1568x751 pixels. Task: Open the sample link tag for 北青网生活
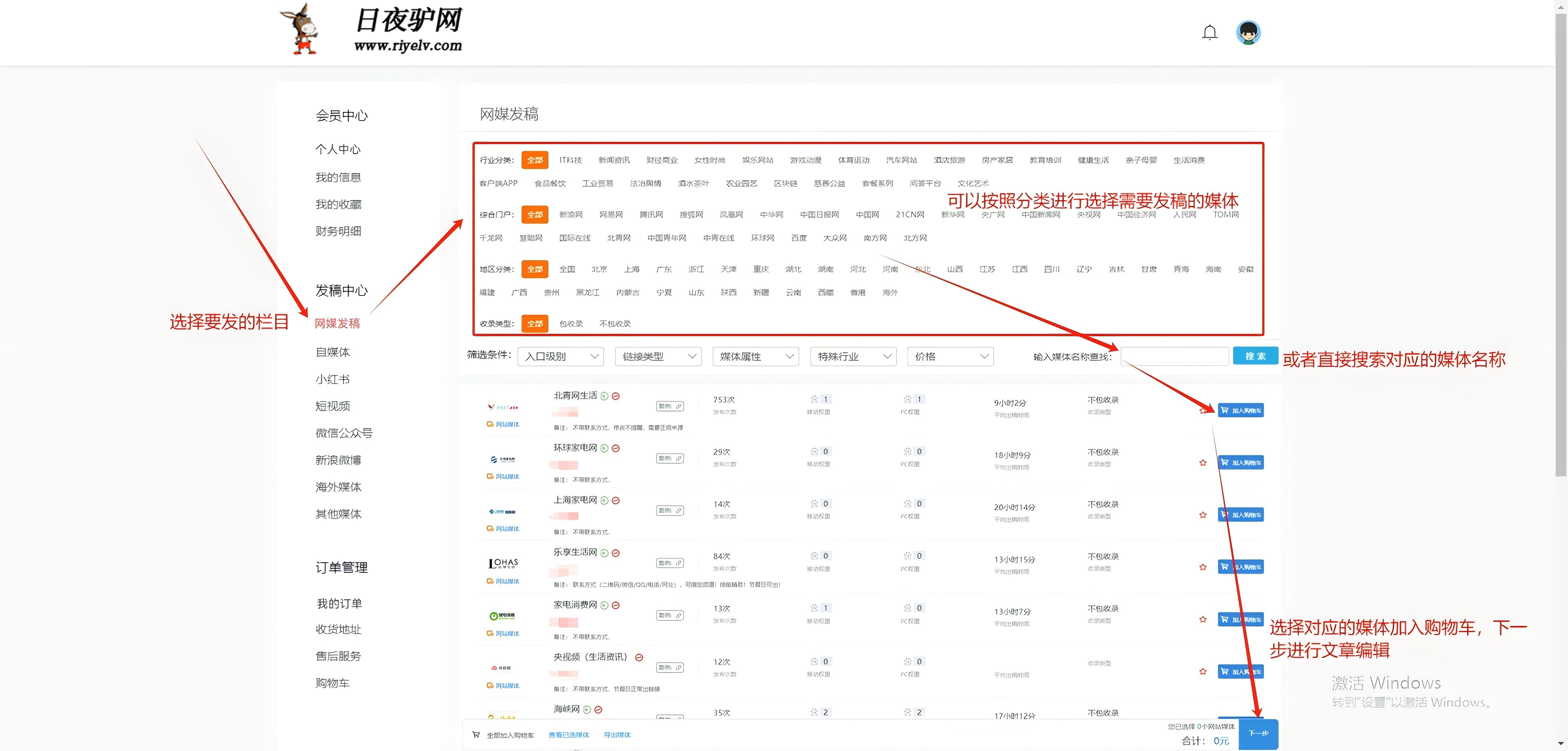[x=670, y=406]
